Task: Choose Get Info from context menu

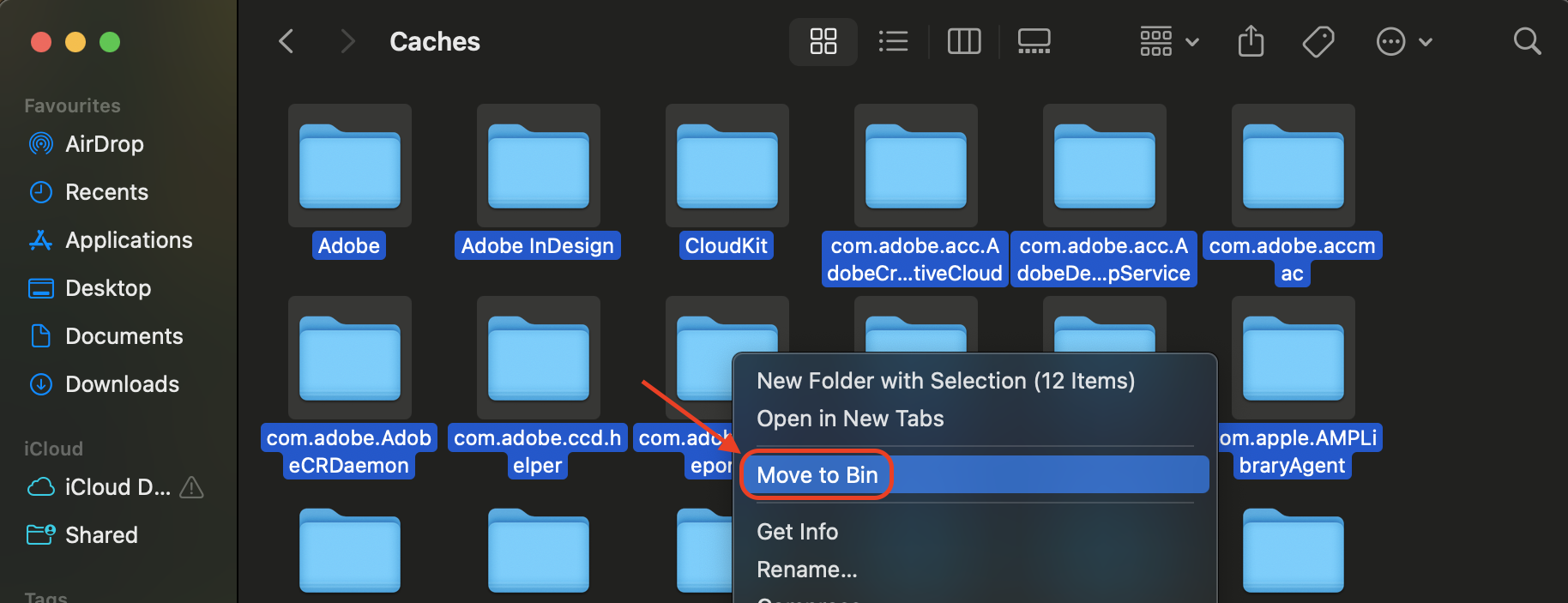Action: pyautogui.click(x=797, y=532)
